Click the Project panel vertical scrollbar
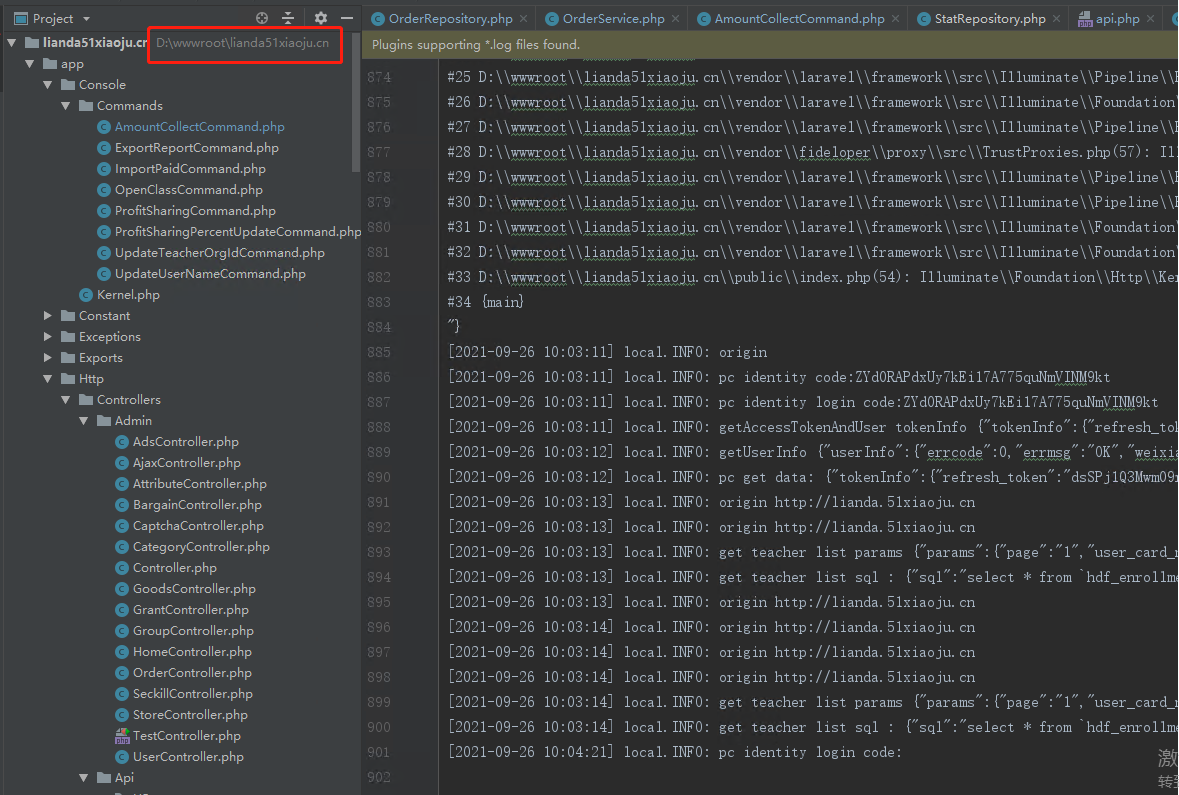 tap(356, 102)
